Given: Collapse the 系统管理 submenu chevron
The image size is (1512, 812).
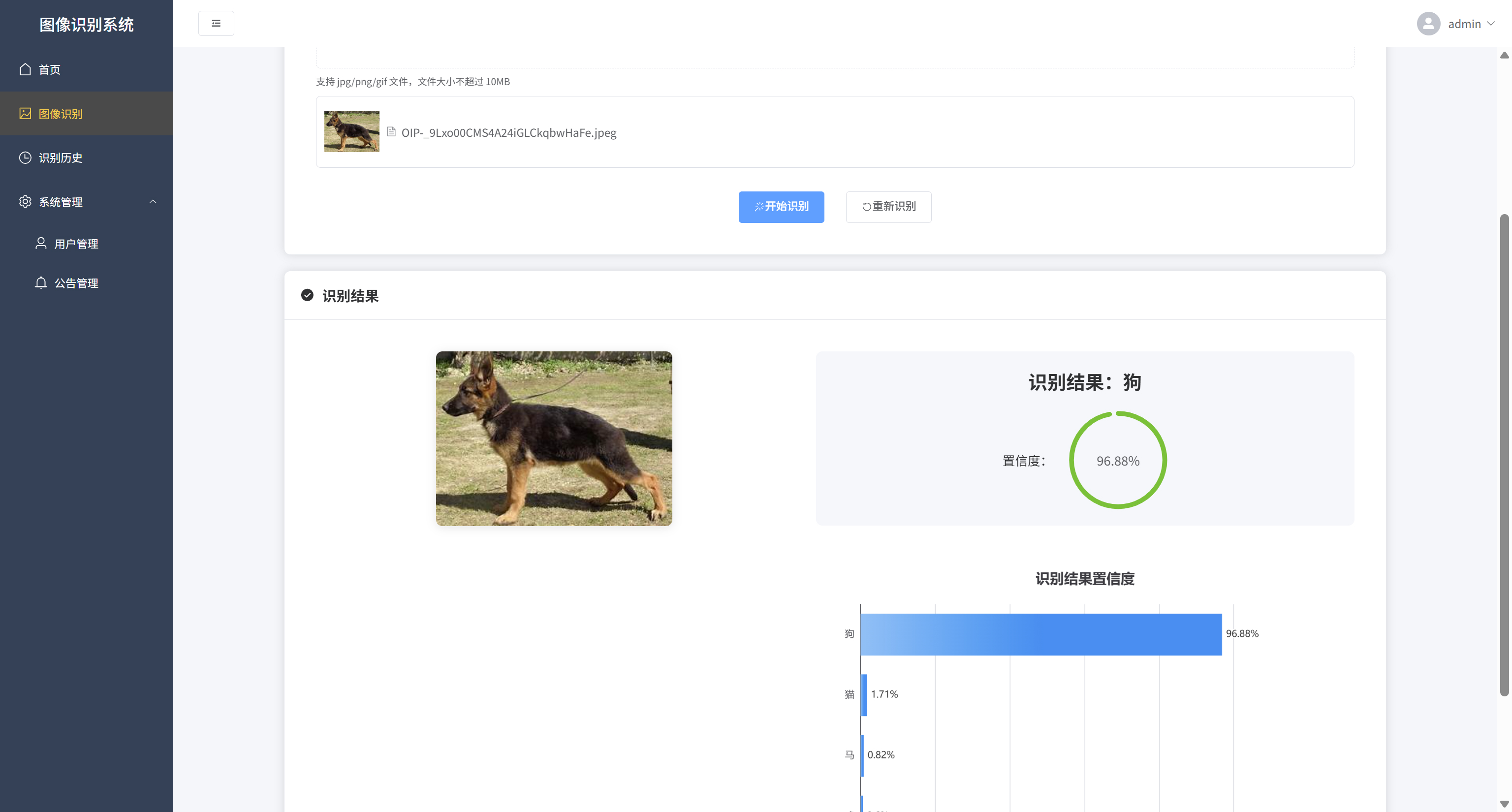Looking at the screenshot, I should tap(153, 201).
